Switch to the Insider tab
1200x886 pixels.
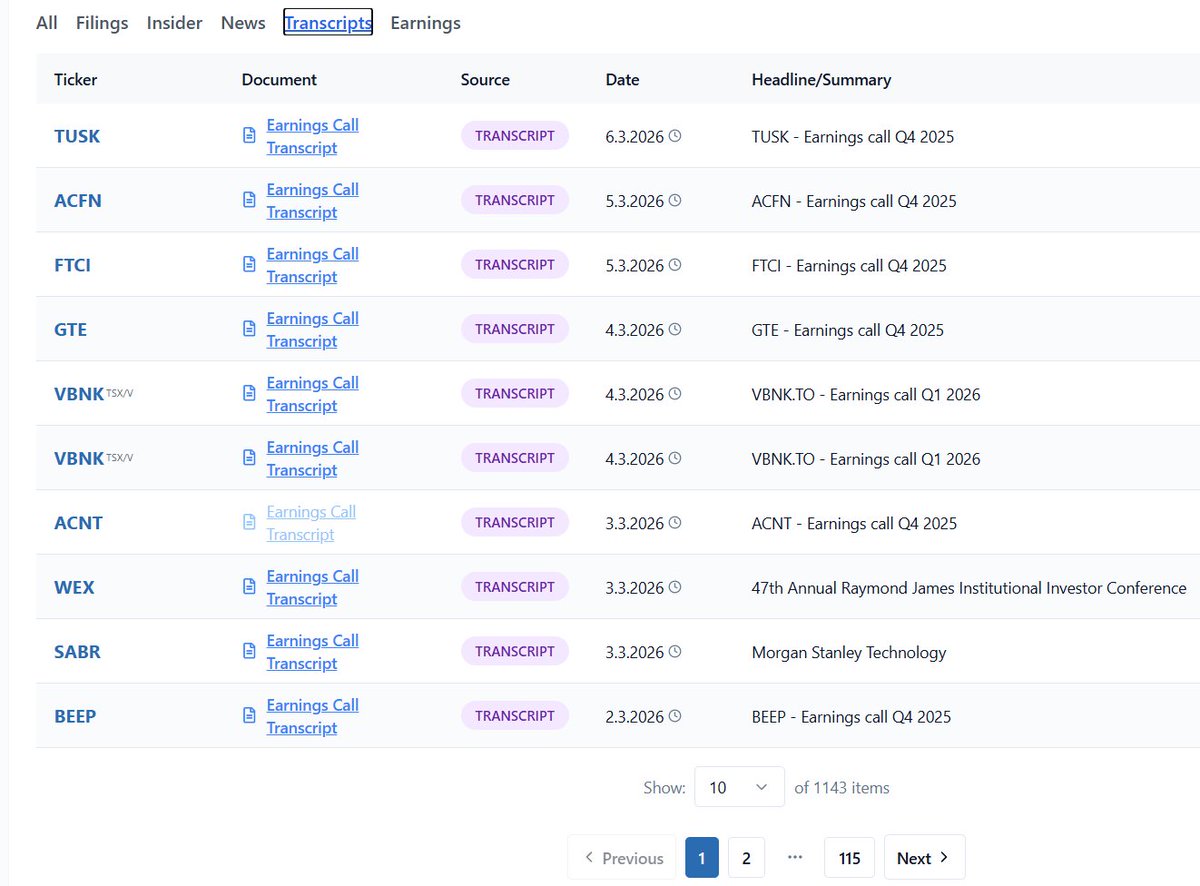pos(174,22)
